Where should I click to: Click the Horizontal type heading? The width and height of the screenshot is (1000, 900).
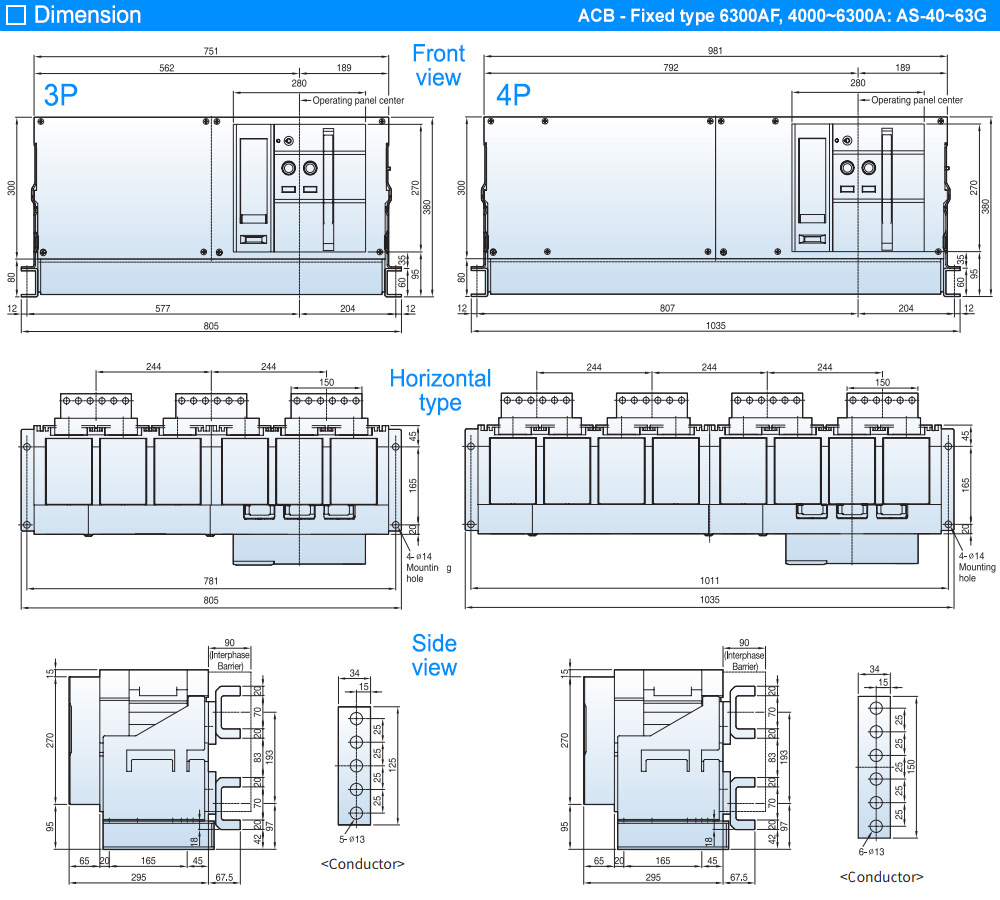[x=440, y=390]
